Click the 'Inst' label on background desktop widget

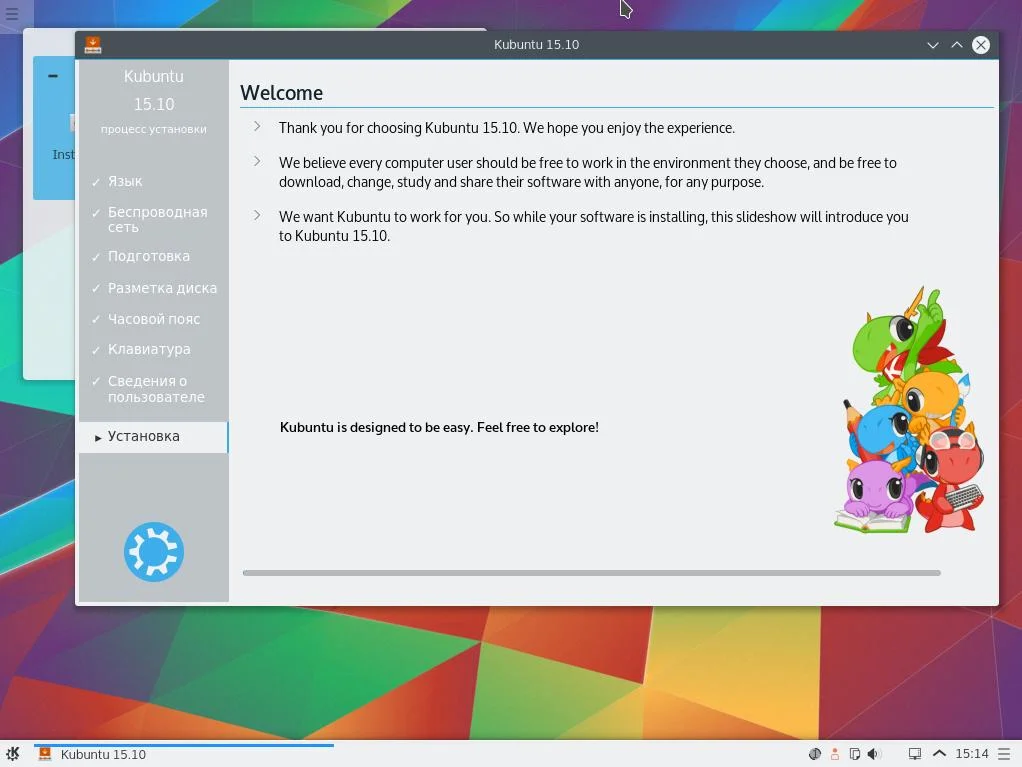tap(63, 154)
